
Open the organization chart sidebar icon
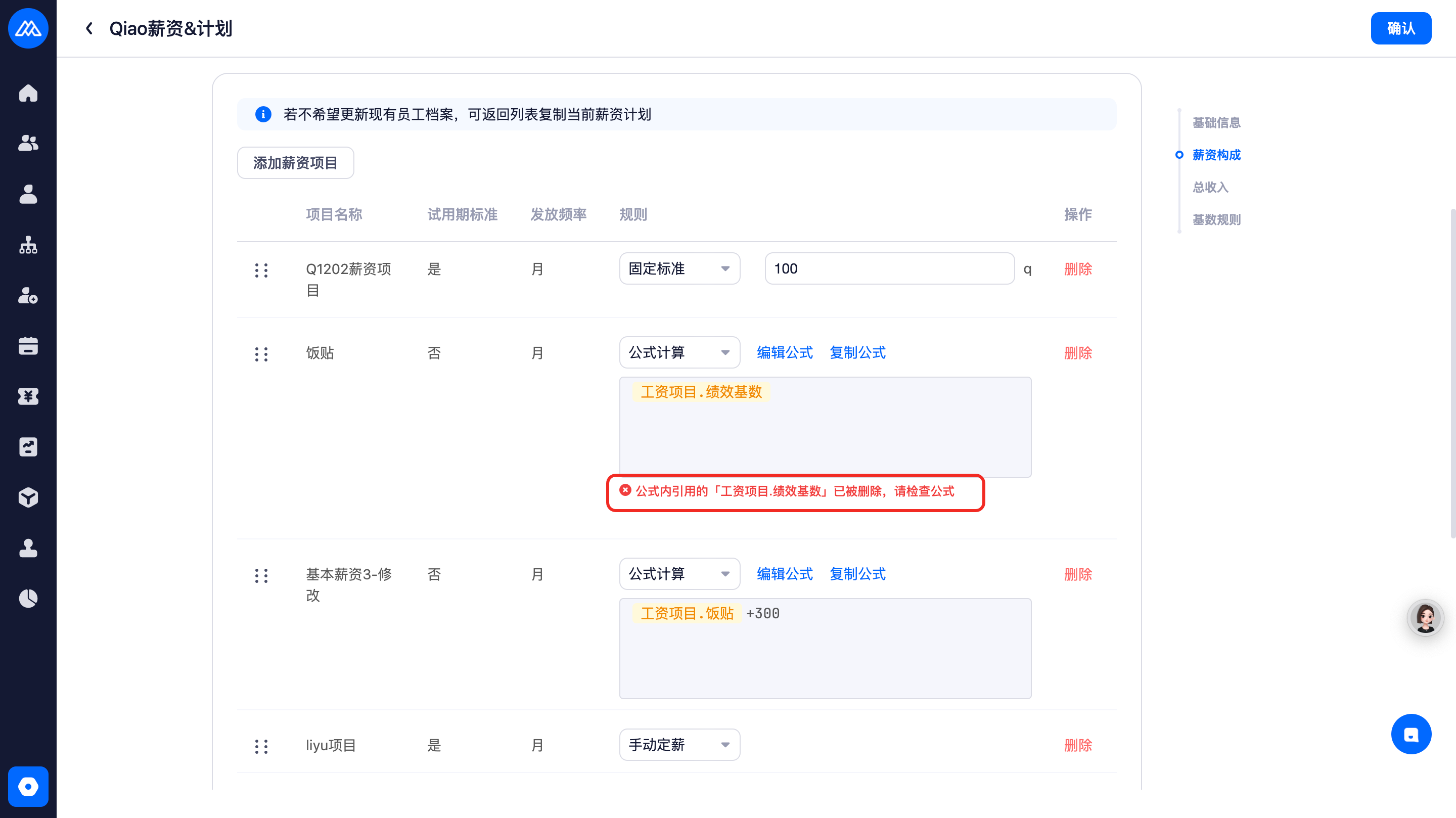28,245
